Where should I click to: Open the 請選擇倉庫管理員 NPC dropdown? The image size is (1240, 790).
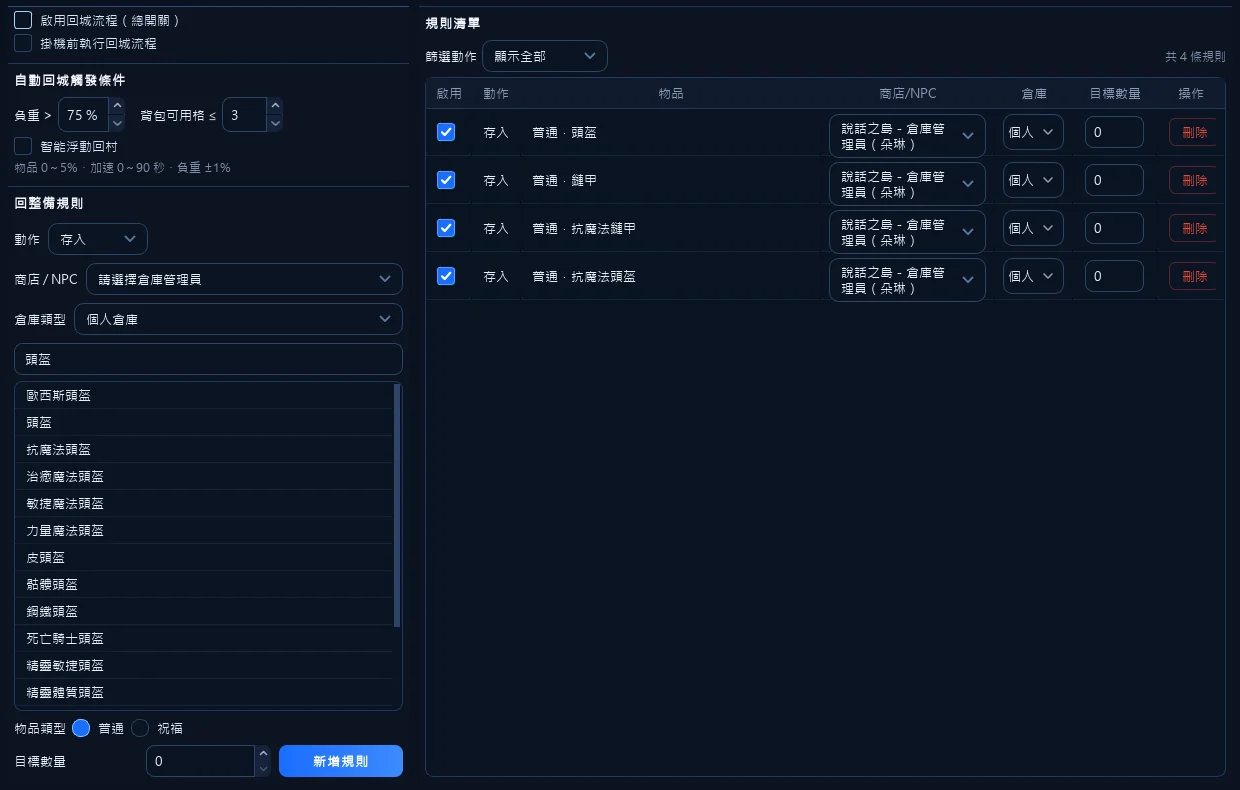pos(244,279)
